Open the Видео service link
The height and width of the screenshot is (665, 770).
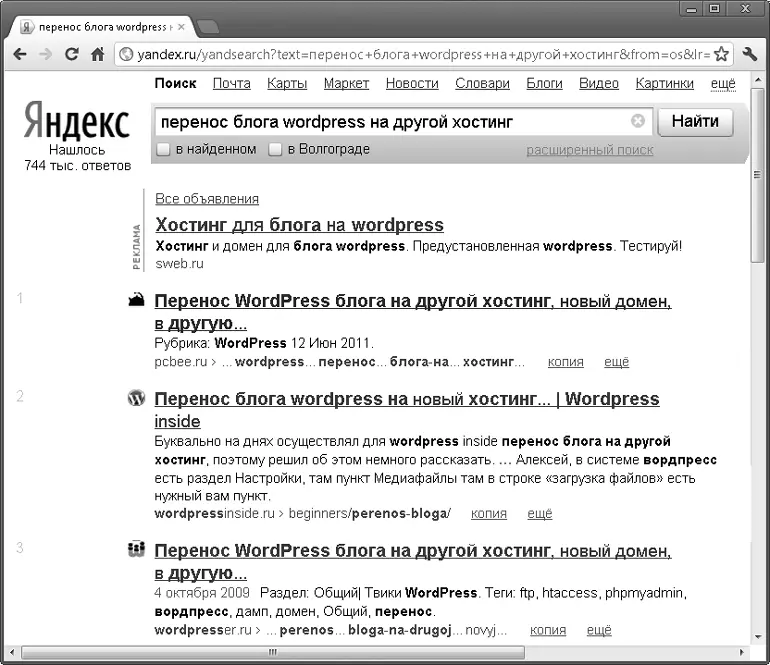[599, 83]
